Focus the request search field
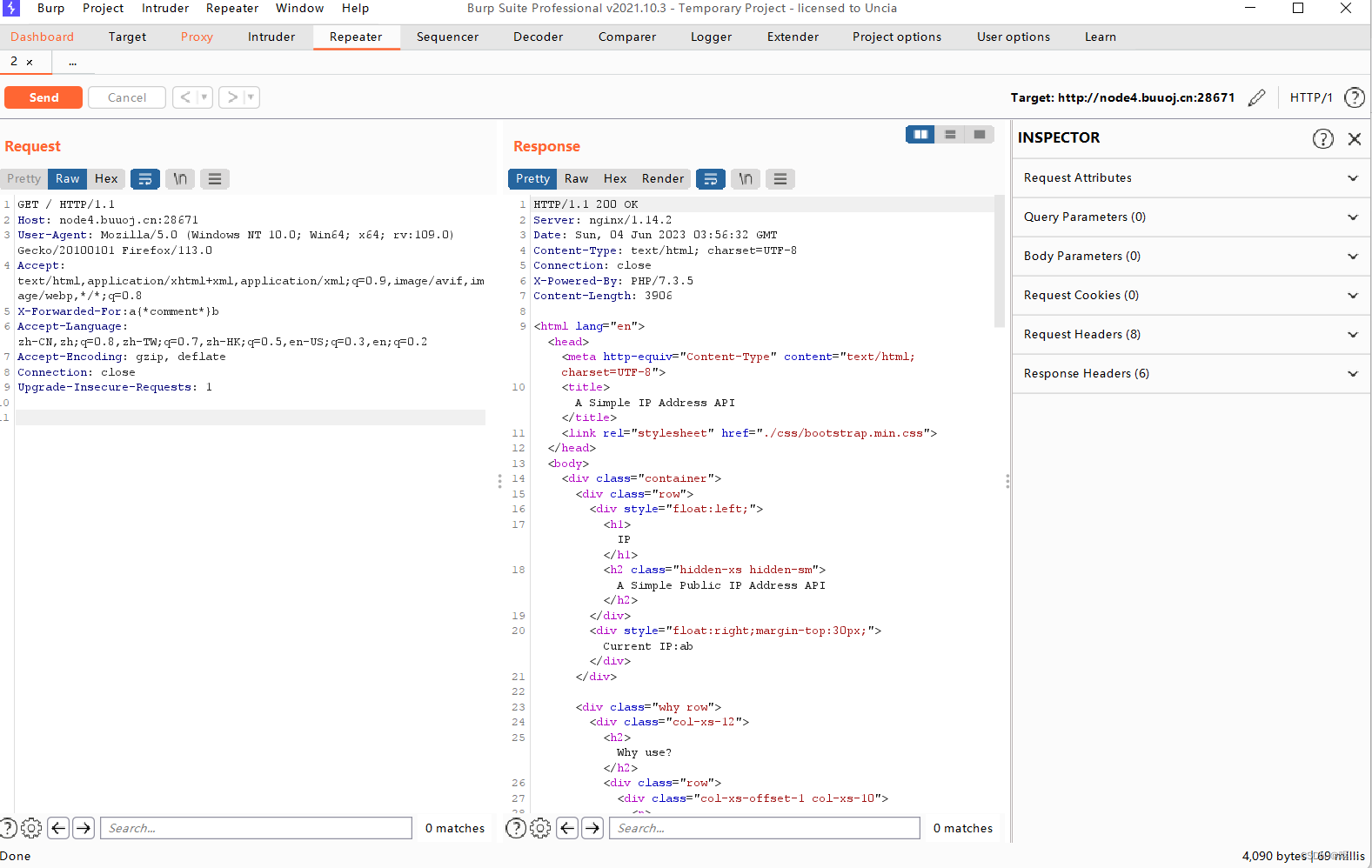Image resolution: width=1372 pixels, height=868 pixels. pos(256,828)
